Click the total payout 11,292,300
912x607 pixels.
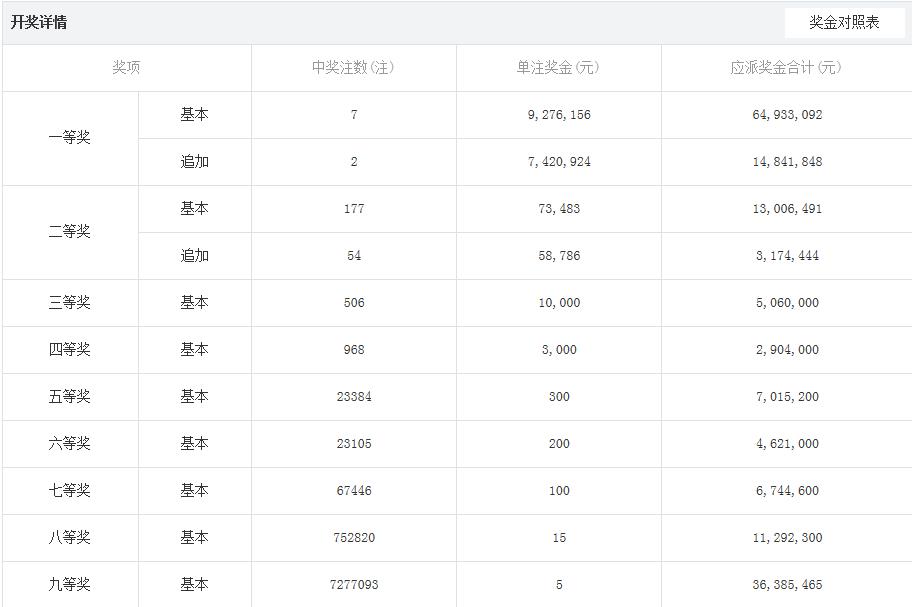click(x=787, y=538)
